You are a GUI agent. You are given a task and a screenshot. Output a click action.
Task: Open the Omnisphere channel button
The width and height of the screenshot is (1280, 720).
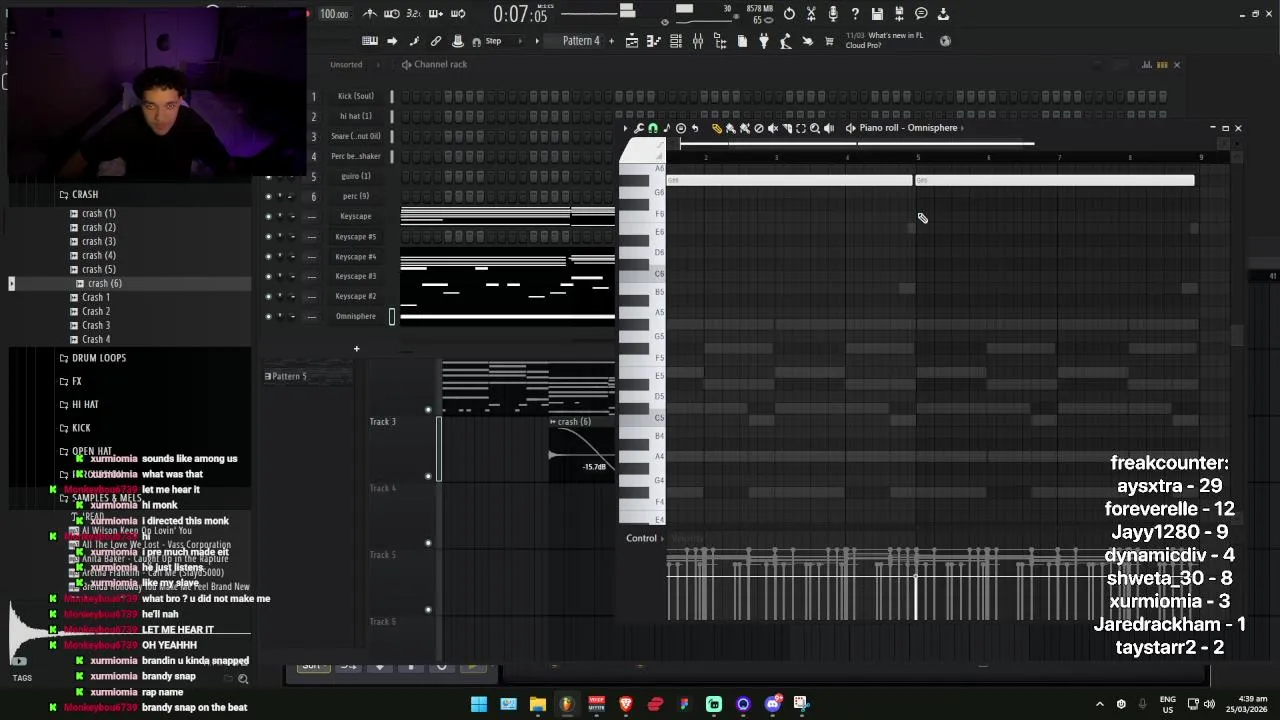(x=355, y=316)
